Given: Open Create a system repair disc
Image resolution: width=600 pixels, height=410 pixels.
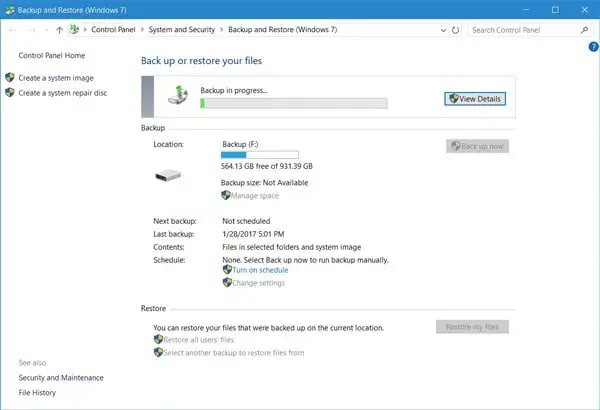Looking at the screenshot, I should click(62, 93).
